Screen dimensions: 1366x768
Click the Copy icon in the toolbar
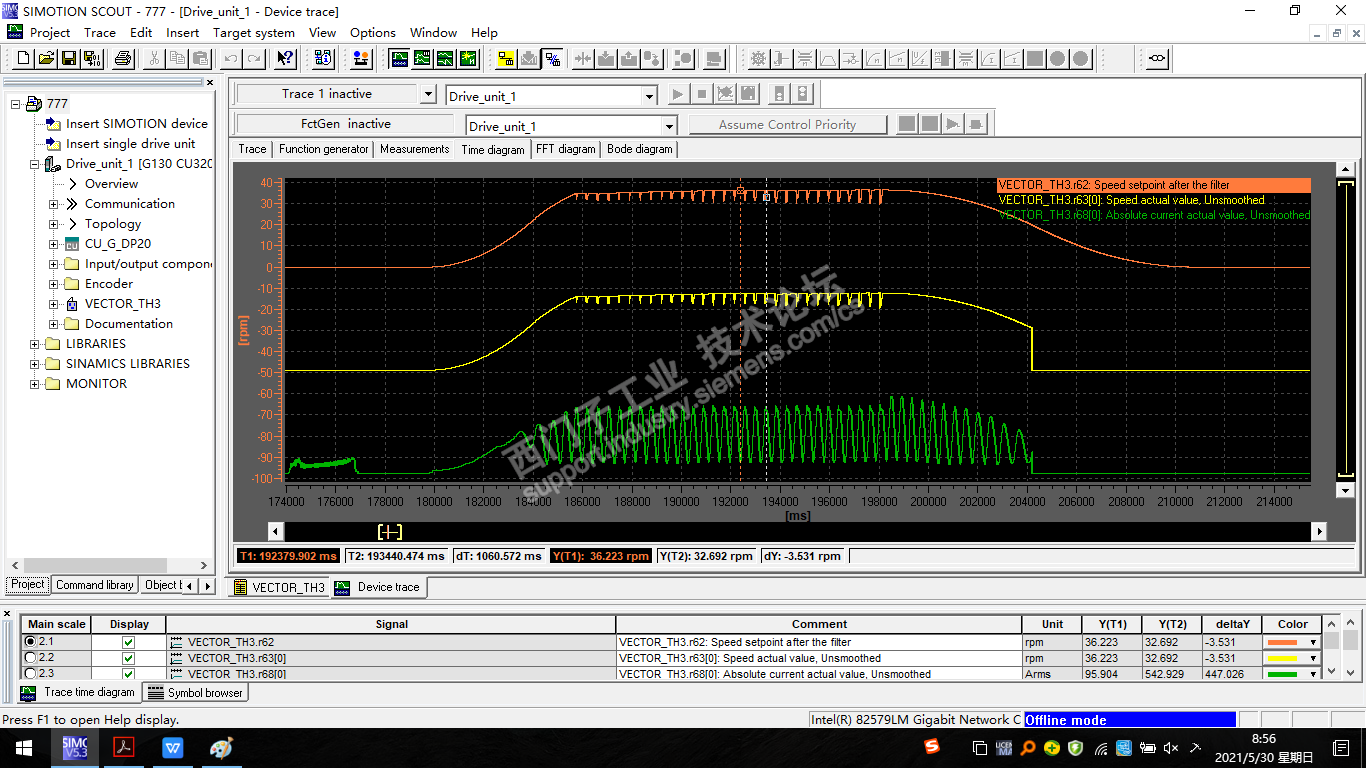[x=177, y=59]
